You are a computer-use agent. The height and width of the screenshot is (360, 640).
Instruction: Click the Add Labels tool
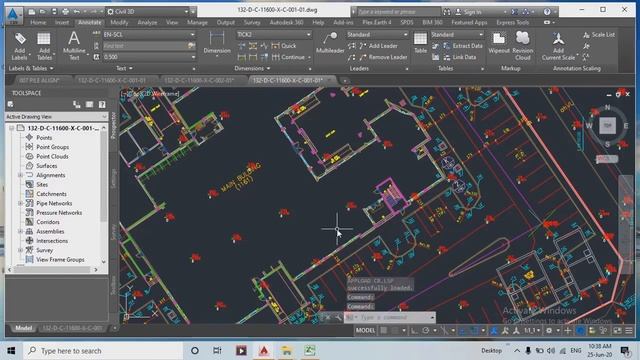[x=19, y=46]
